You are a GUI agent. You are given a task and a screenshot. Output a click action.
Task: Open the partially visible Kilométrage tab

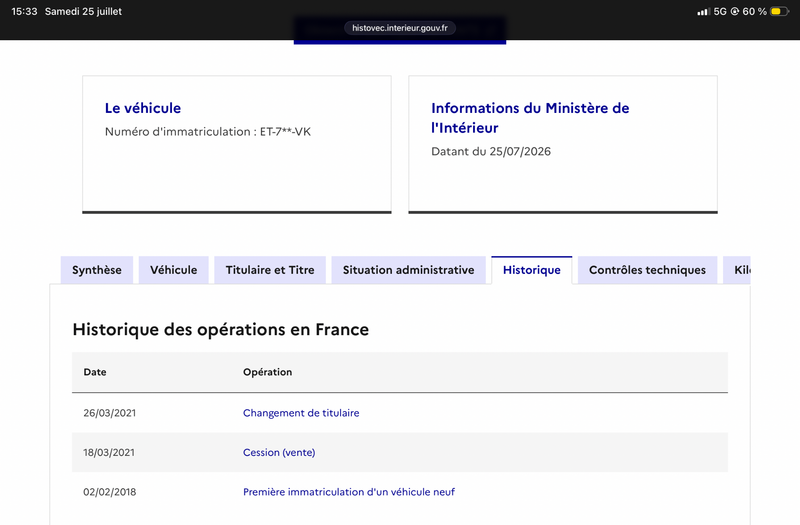[737, 270]
